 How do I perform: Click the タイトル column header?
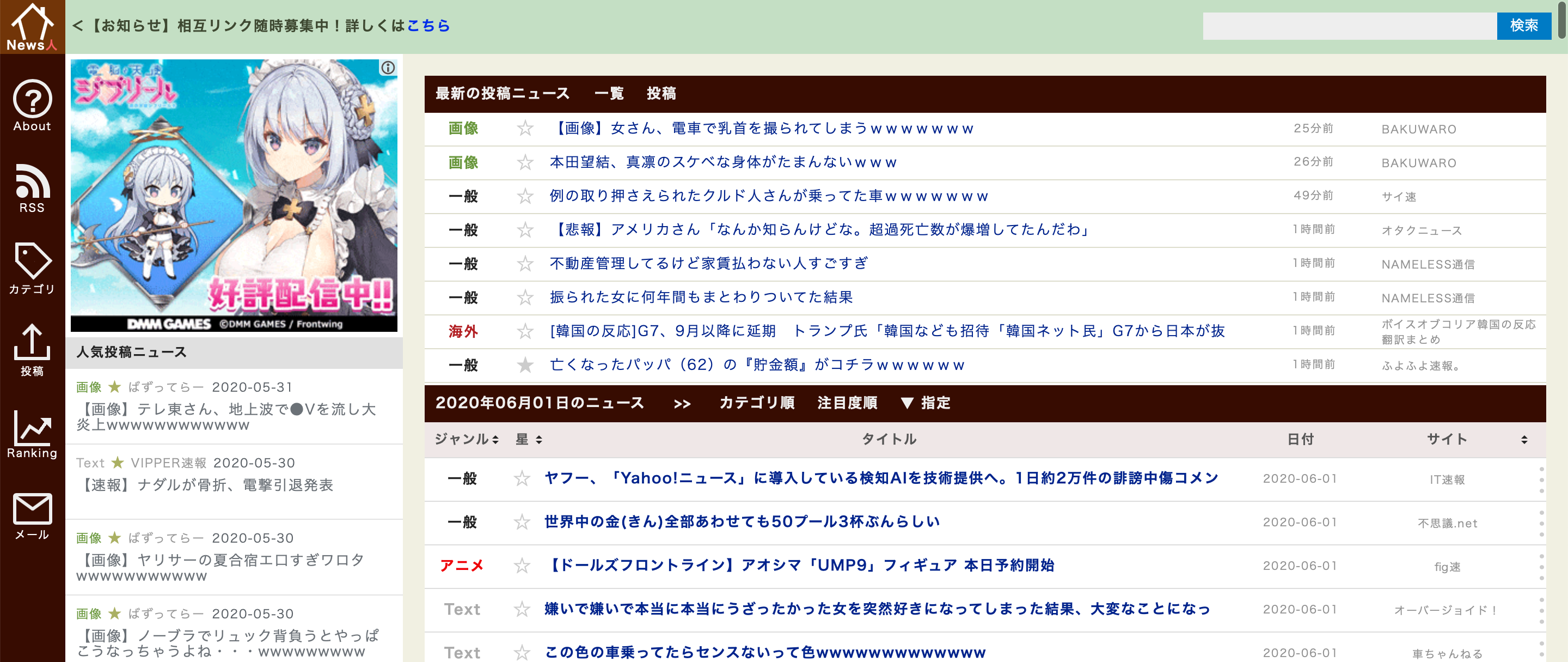point(889,440)
